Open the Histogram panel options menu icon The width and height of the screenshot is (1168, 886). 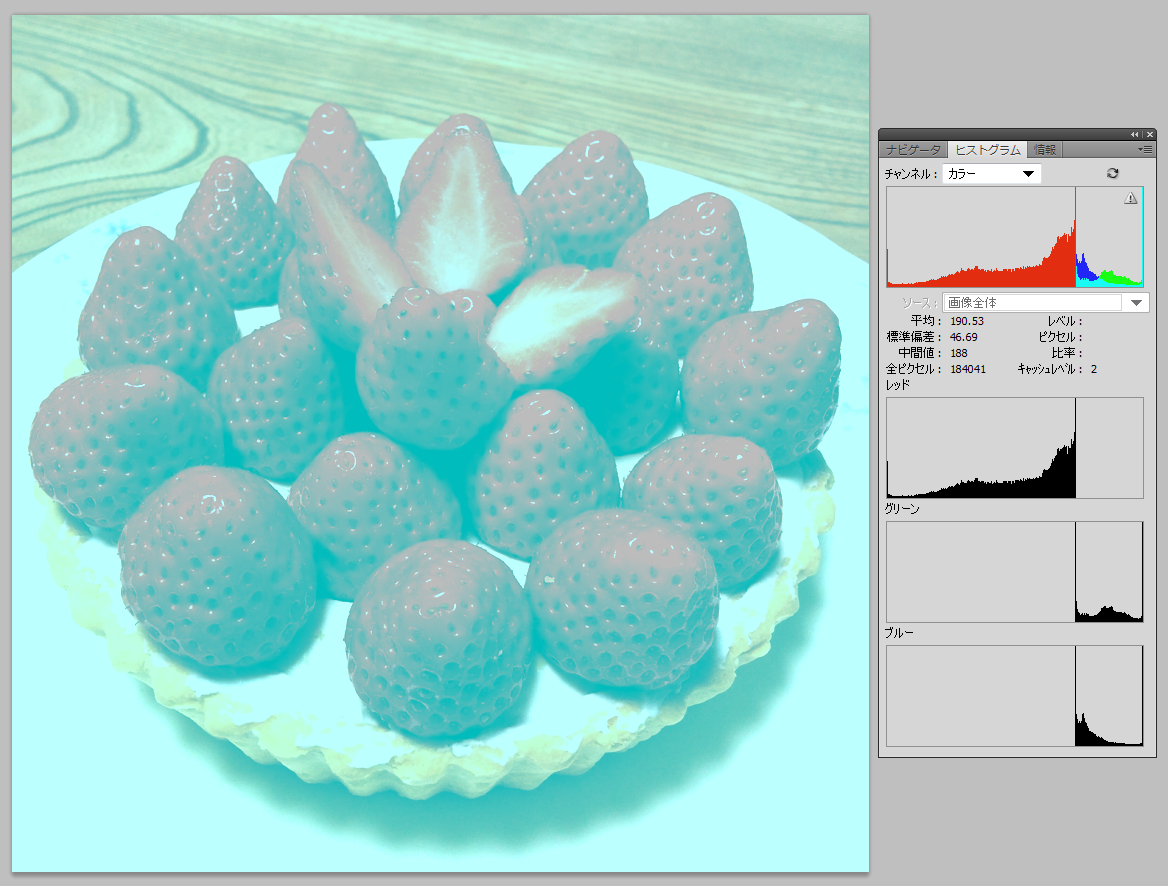click(1146, 150)
